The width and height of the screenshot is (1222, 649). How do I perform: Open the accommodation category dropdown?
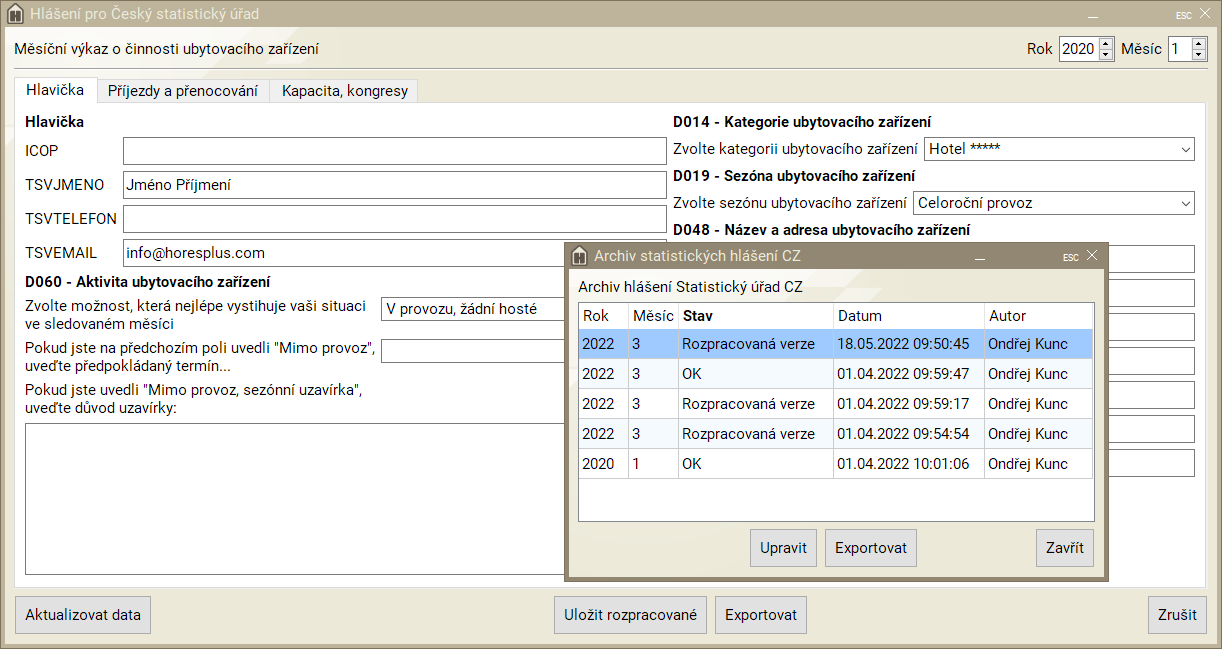click(1059, 149)
